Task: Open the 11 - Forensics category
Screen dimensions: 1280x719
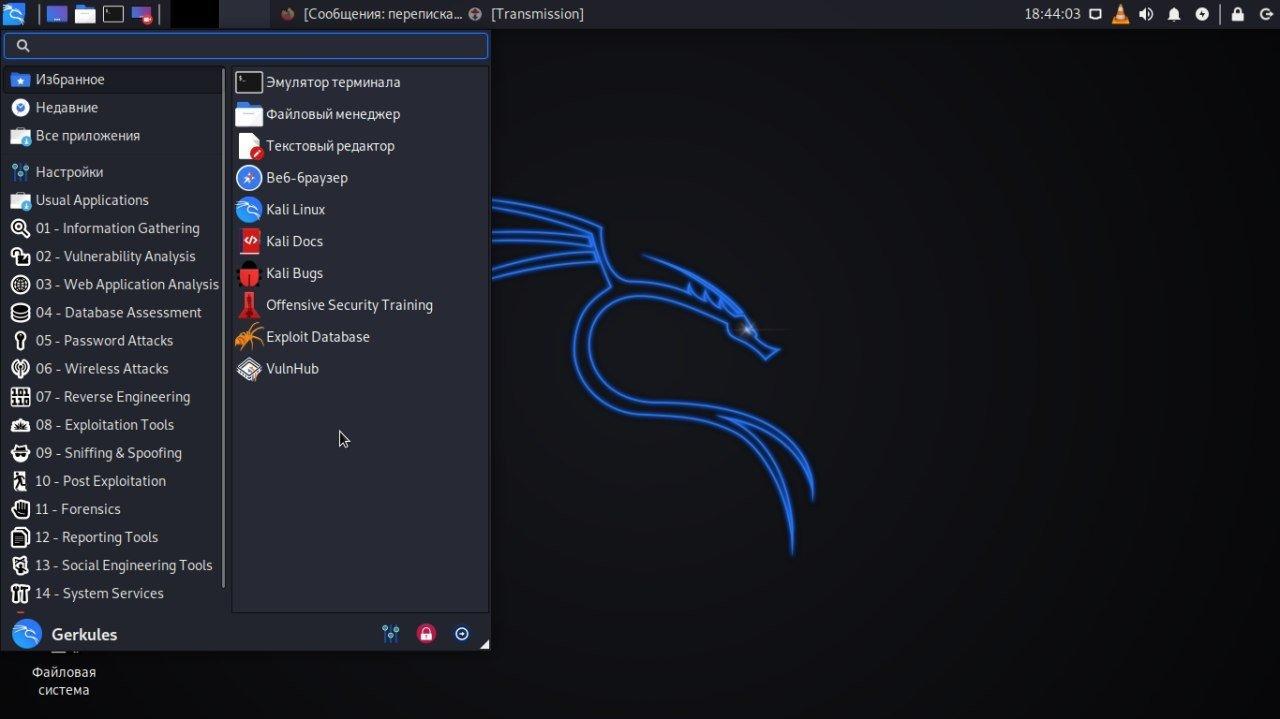Action: click(x=114, y=508)
